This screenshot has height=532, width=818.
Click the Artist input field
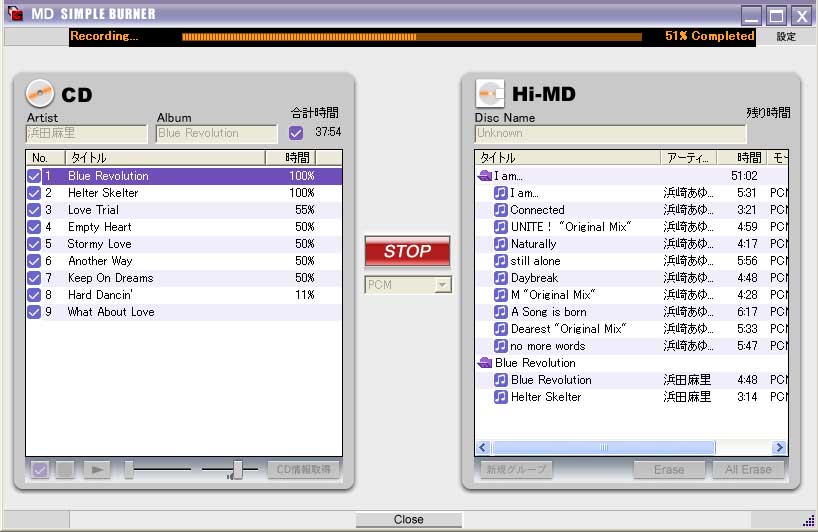[x=87, y=134]
